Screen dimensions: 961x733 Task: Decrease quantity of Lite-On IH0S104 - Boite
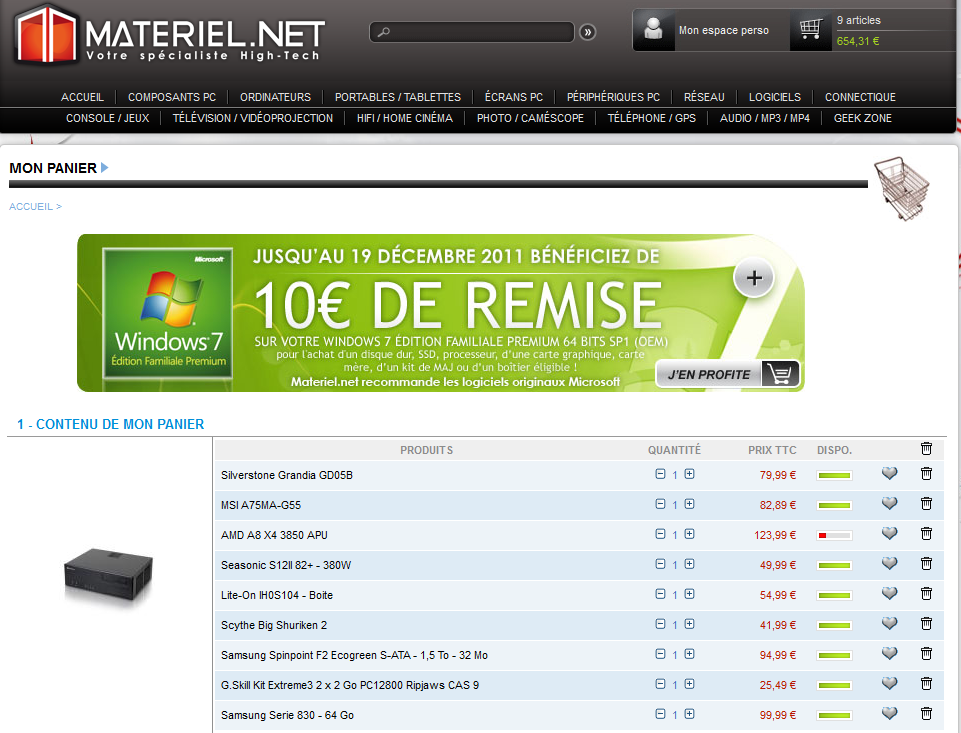point(660,594)
